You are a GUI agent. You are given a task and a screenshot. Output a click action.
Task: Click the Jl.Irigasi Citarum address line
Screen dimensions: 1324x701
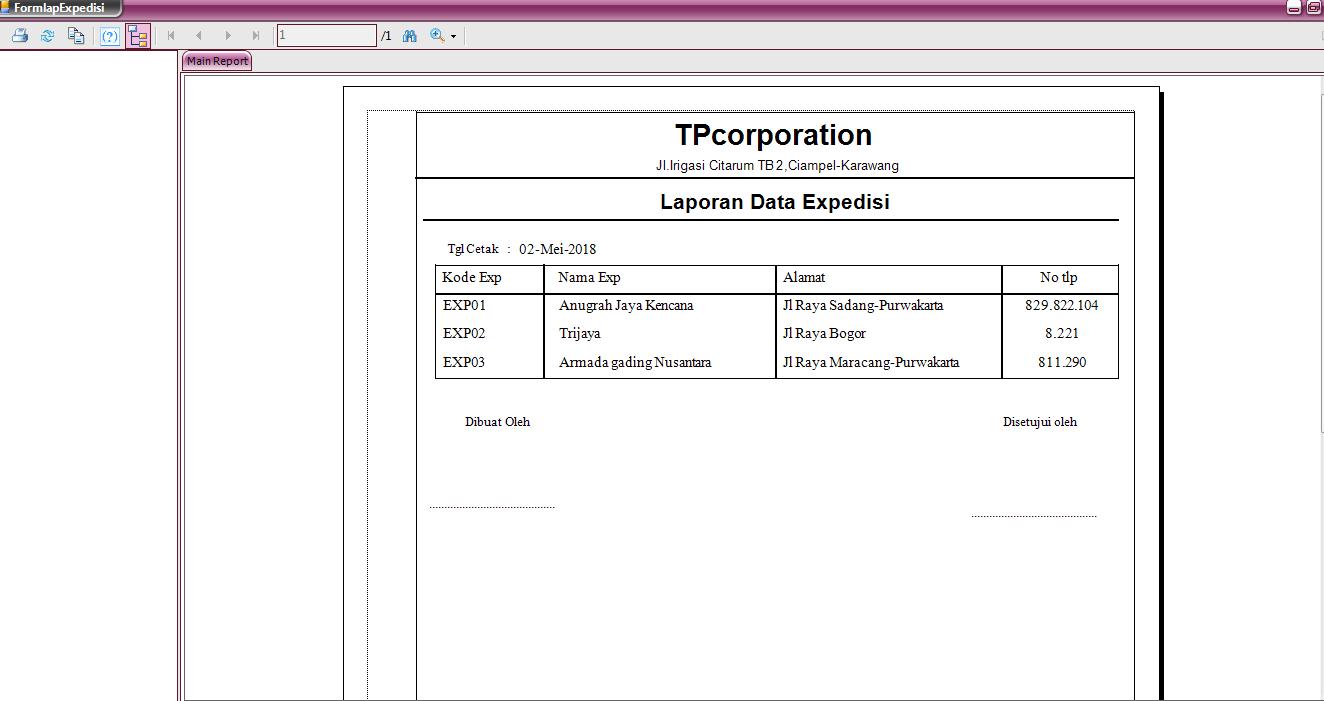pyautogui.click(x=777, y=166)
